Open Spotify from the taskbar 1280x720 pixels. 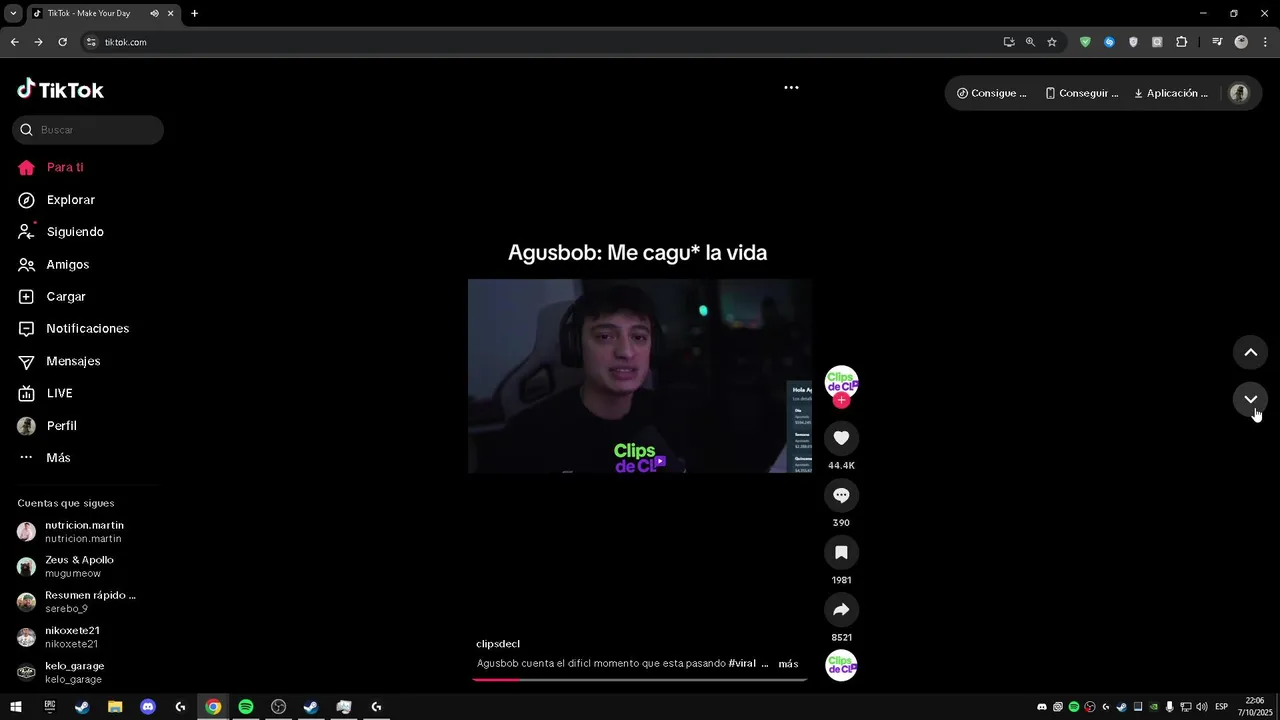[246, 707]
